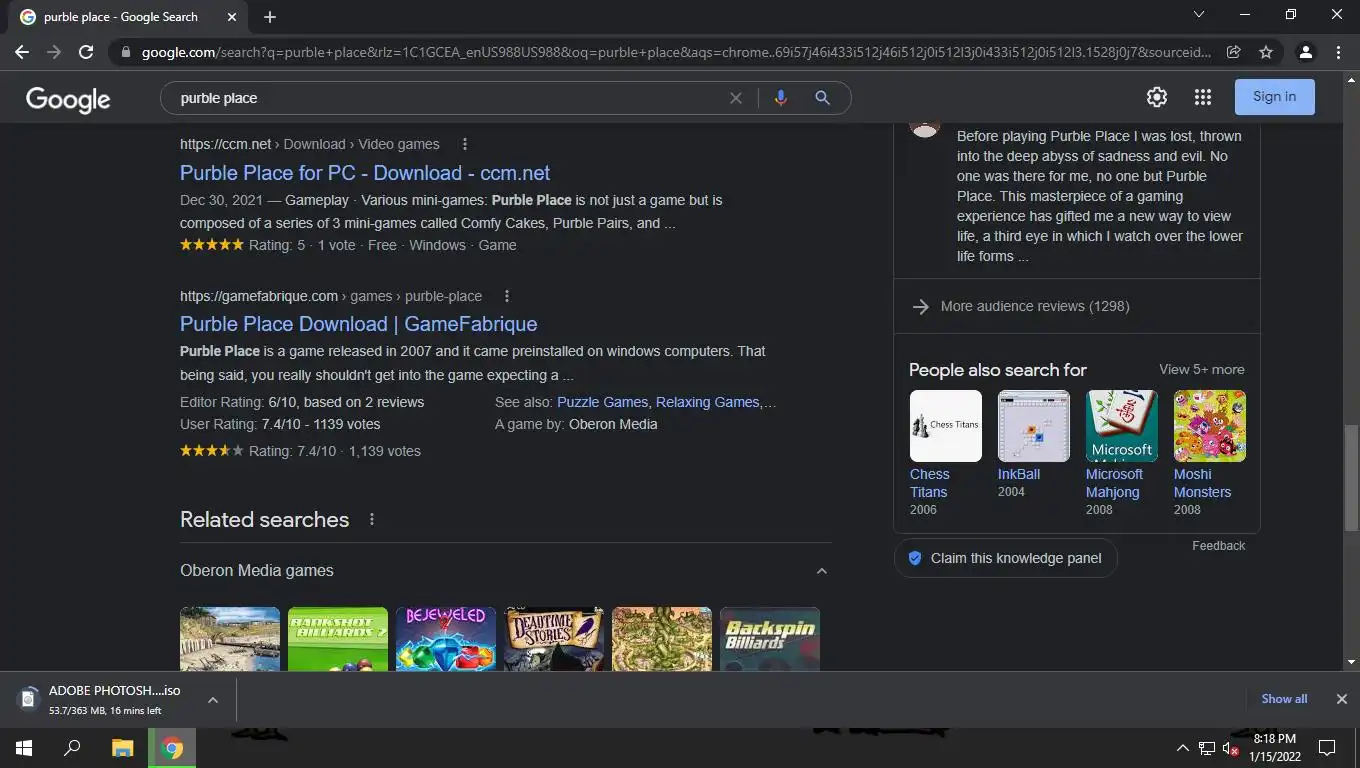Close the purble place tab
This screenshot has height=768, width=1360.
point(232,17)
